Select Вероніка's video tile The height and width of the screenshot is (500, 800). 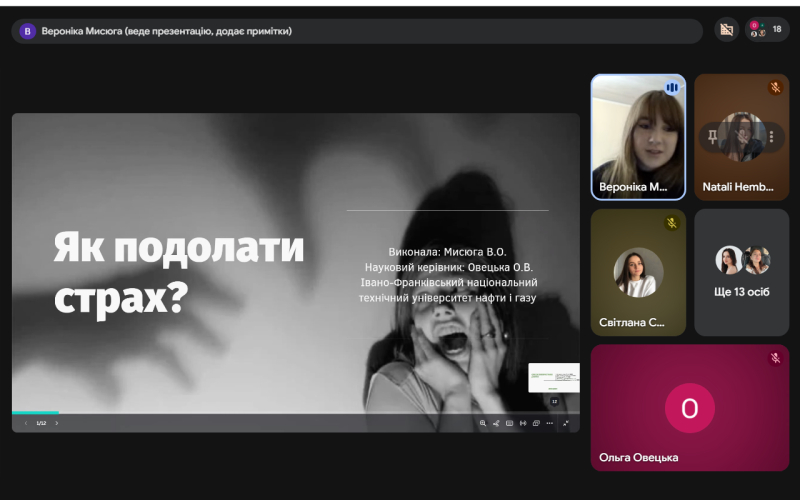click(638, 137)
